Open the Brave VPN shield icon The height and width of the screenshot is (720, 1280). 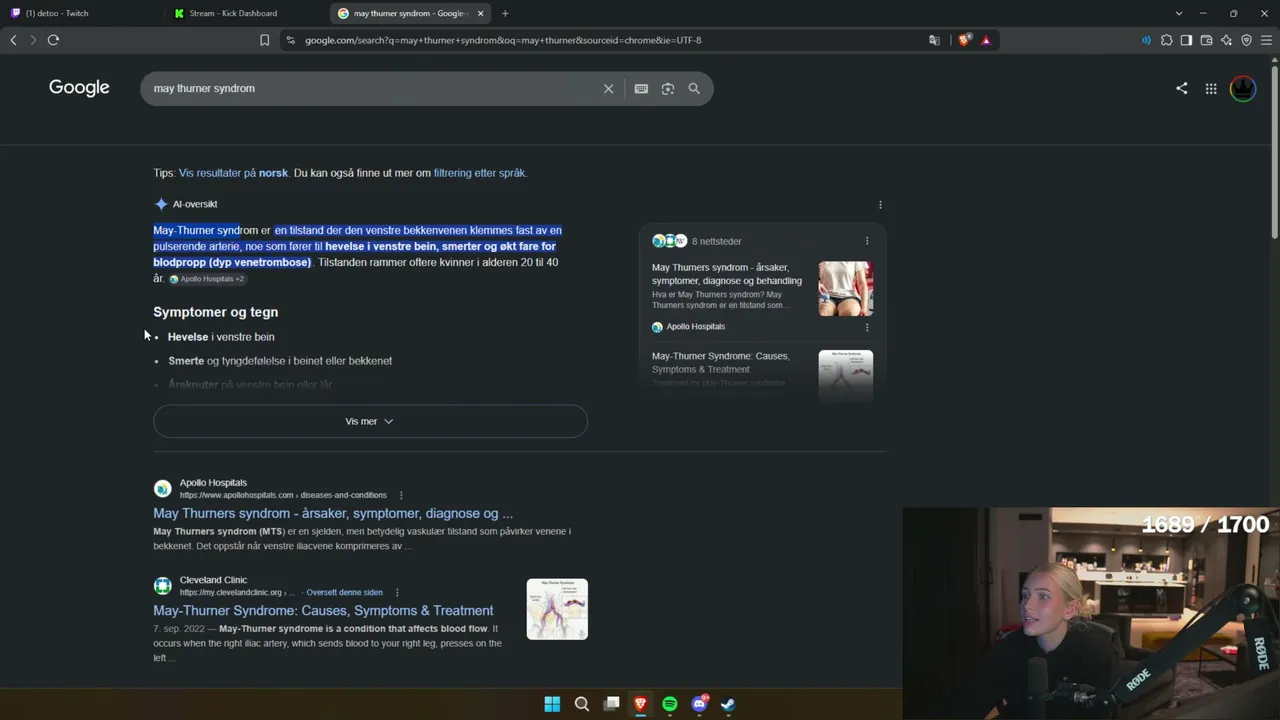1246,40
